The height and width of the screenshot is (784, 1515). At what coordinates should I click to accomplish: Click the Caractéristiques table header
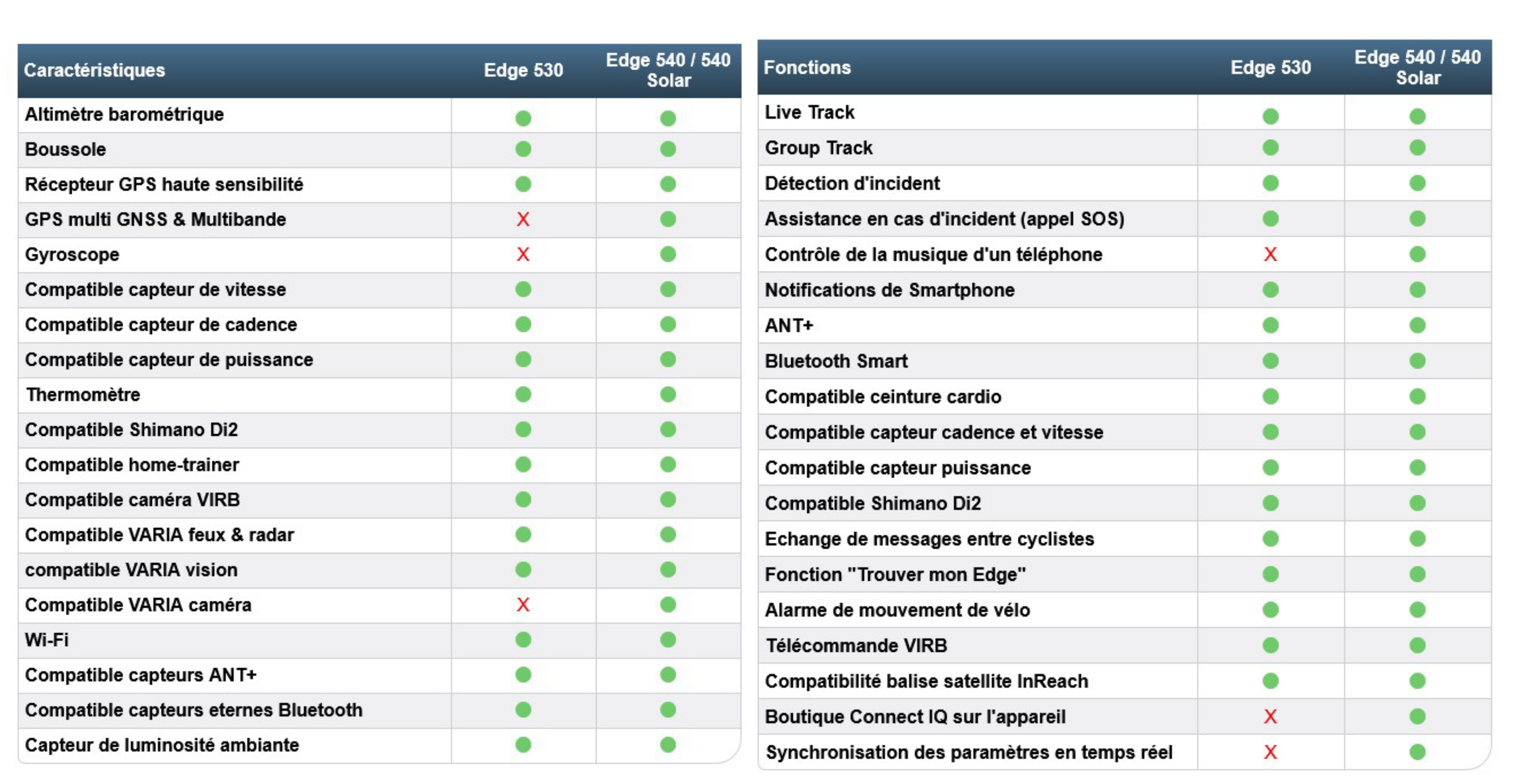click(x=95, y=70)
